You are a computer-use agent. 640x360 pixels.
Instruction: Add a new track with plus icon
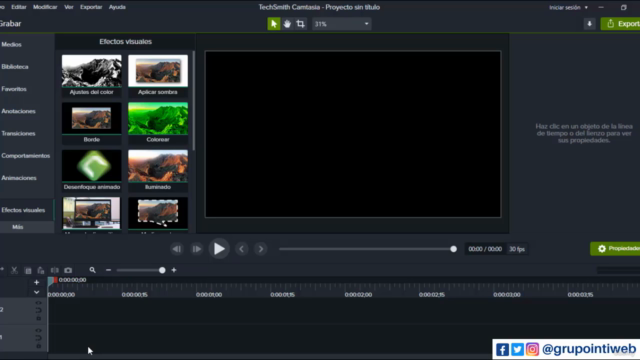pos(36,282)
